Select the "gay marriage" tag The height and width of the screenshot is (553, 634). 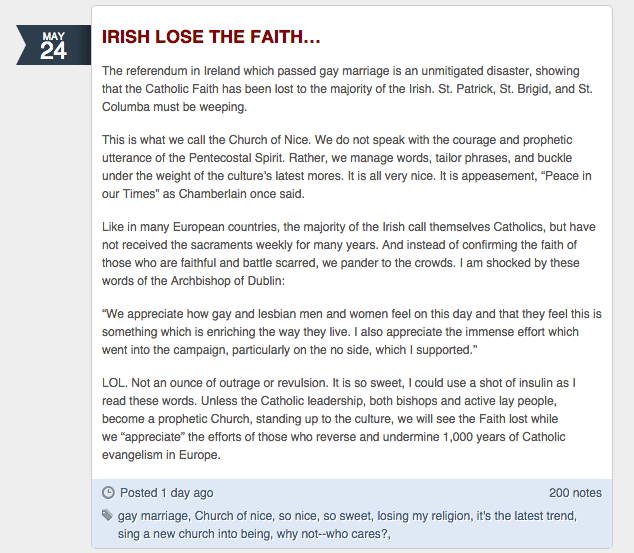point(152,516)
